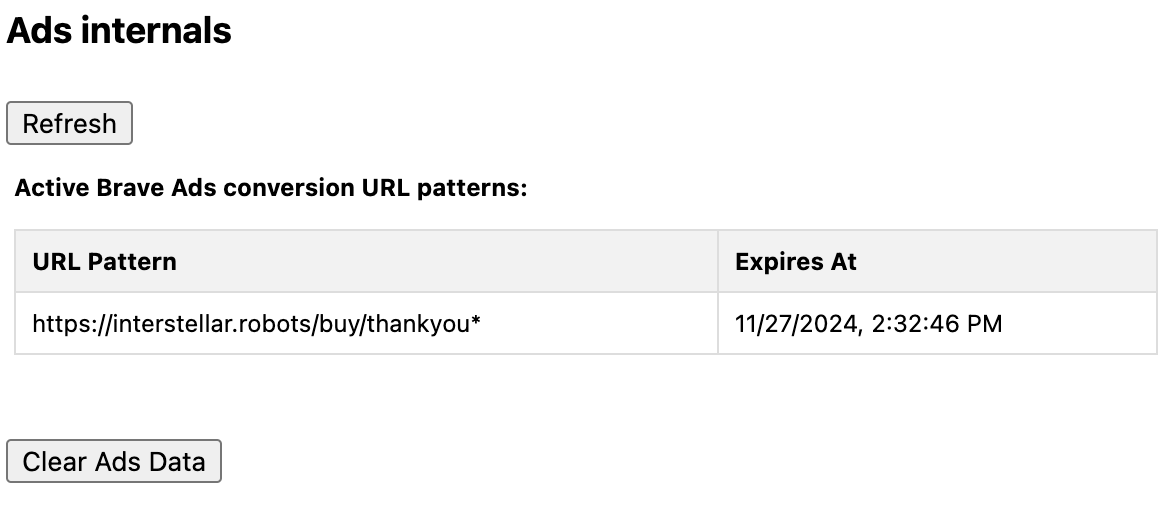Click the Refresh button
This screenshot has height=510, width=1170.
click(69, 124)
